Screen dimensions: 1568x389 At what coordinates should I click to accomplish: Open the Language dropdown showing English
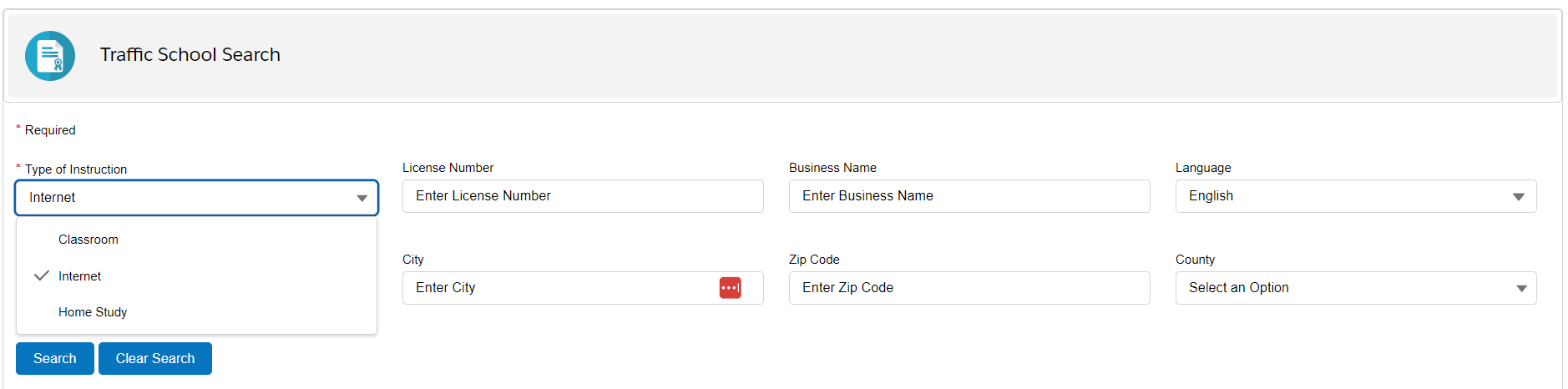coord(1355,196)
